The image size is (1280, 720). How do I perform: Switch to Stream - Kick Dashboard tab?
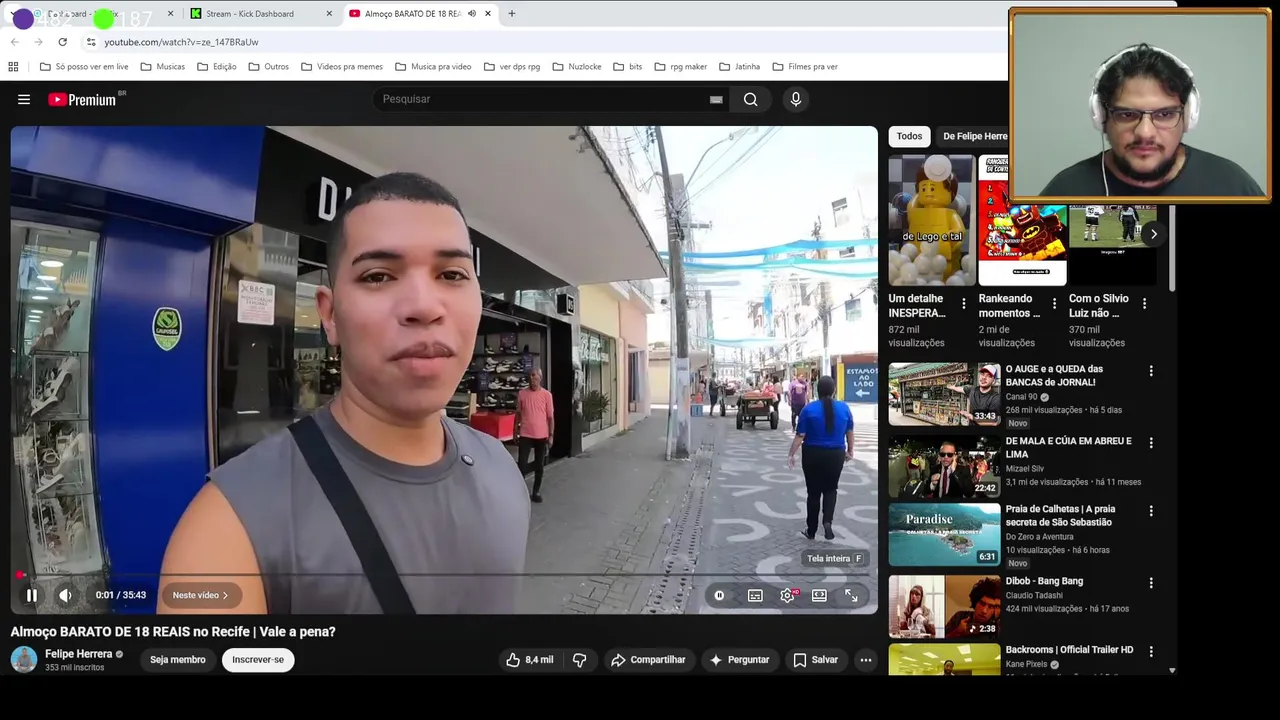262,14
